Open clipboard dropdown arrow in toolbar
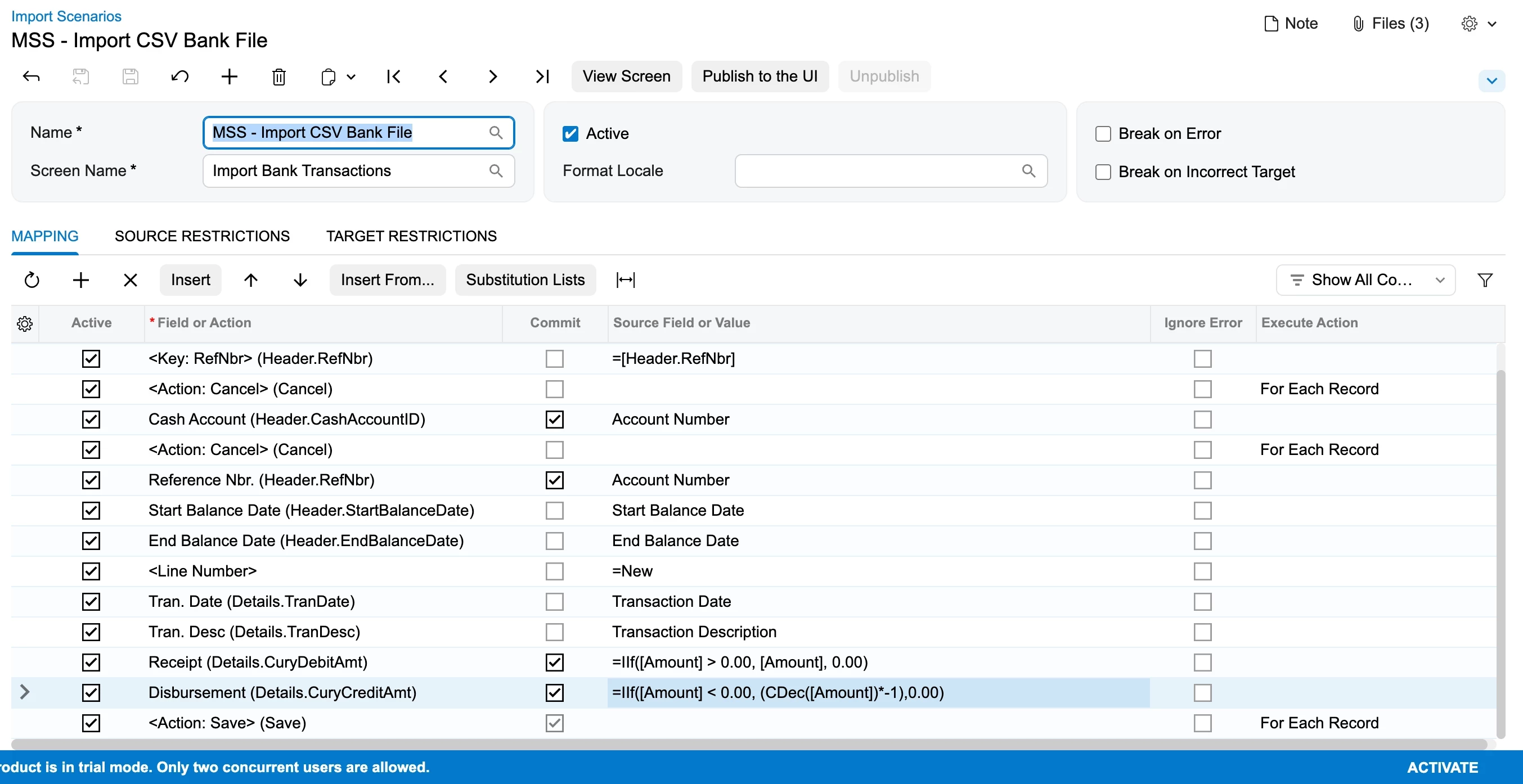The height and width of the screenshot is (784, 1523). [x=351, y=77]
